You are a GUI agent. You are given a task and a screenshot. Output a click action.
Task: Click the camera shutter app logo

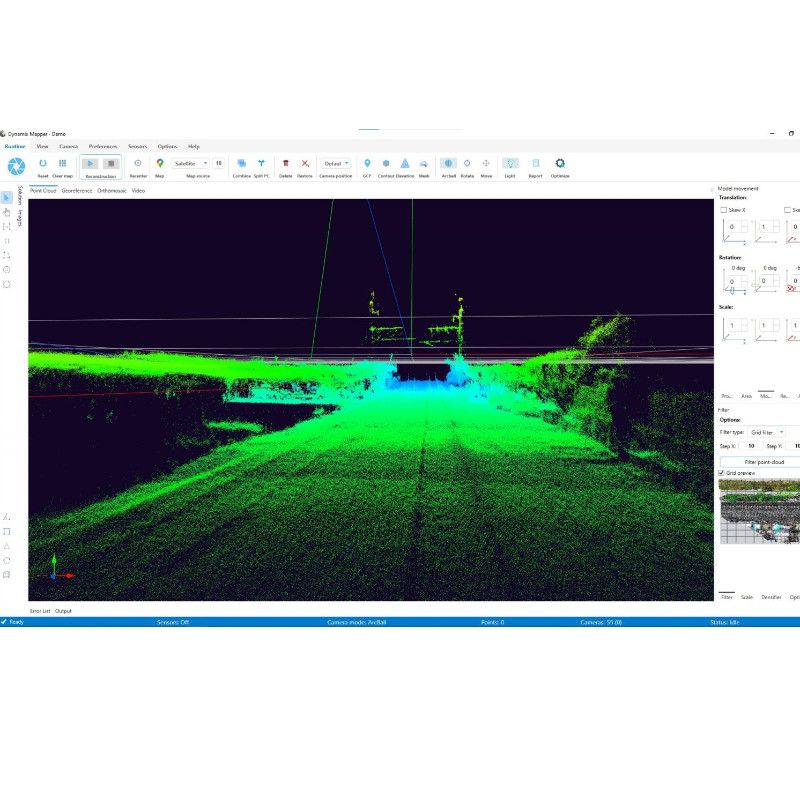[16, 166]
